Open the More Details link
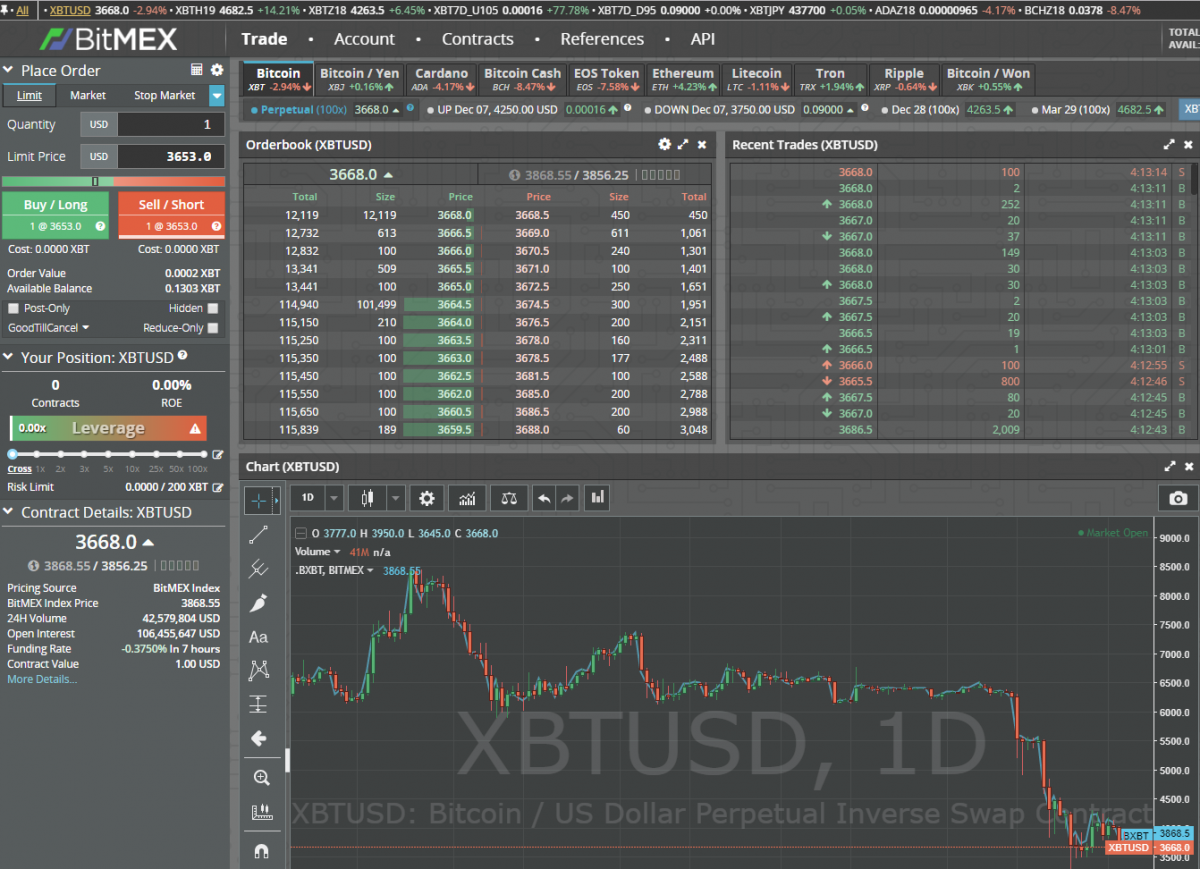The height and width of the screenshot is (869, 1200). click(41, 680)
